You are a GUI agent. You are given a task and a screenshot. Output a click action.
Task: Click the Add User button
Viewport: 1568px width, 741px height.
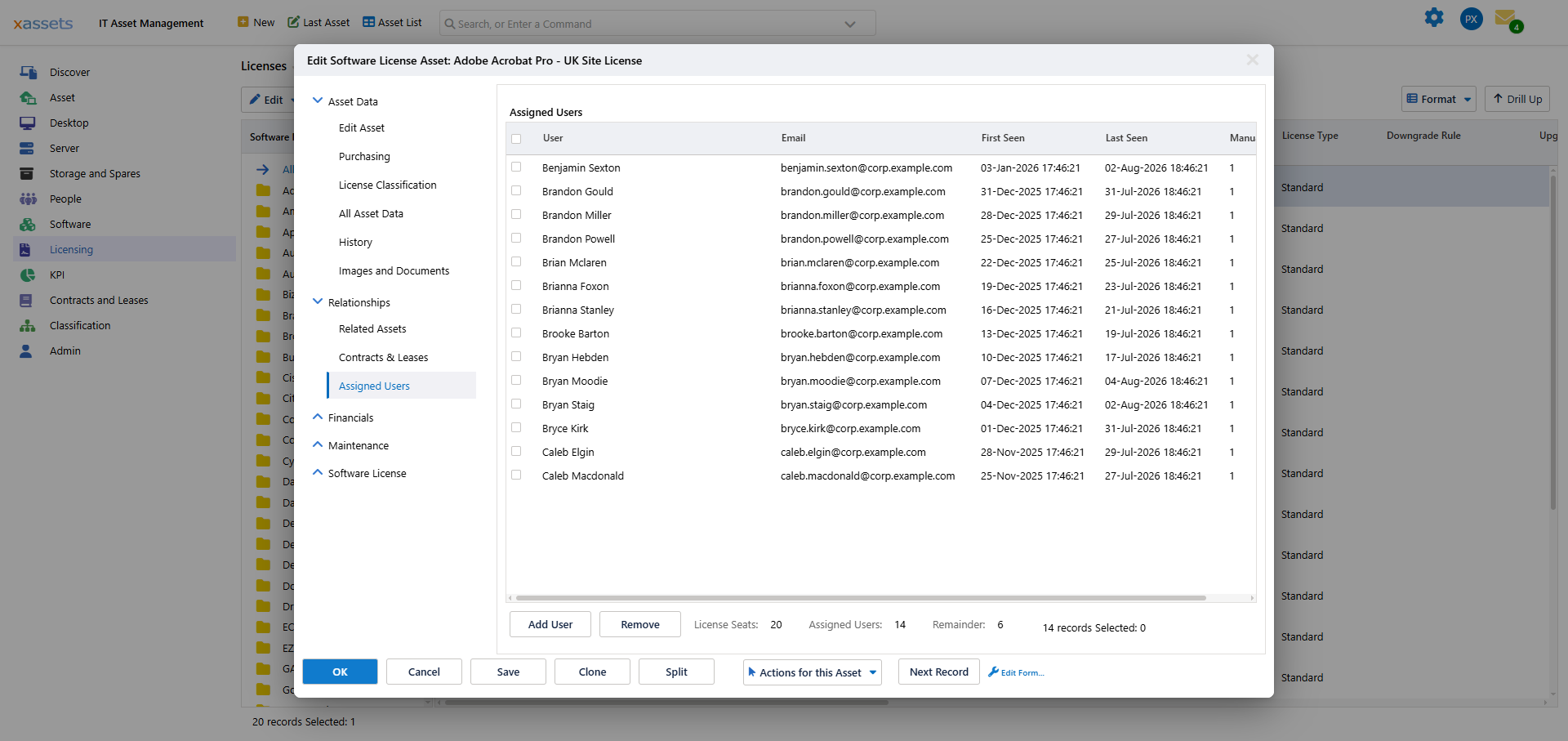pos(550,624)
